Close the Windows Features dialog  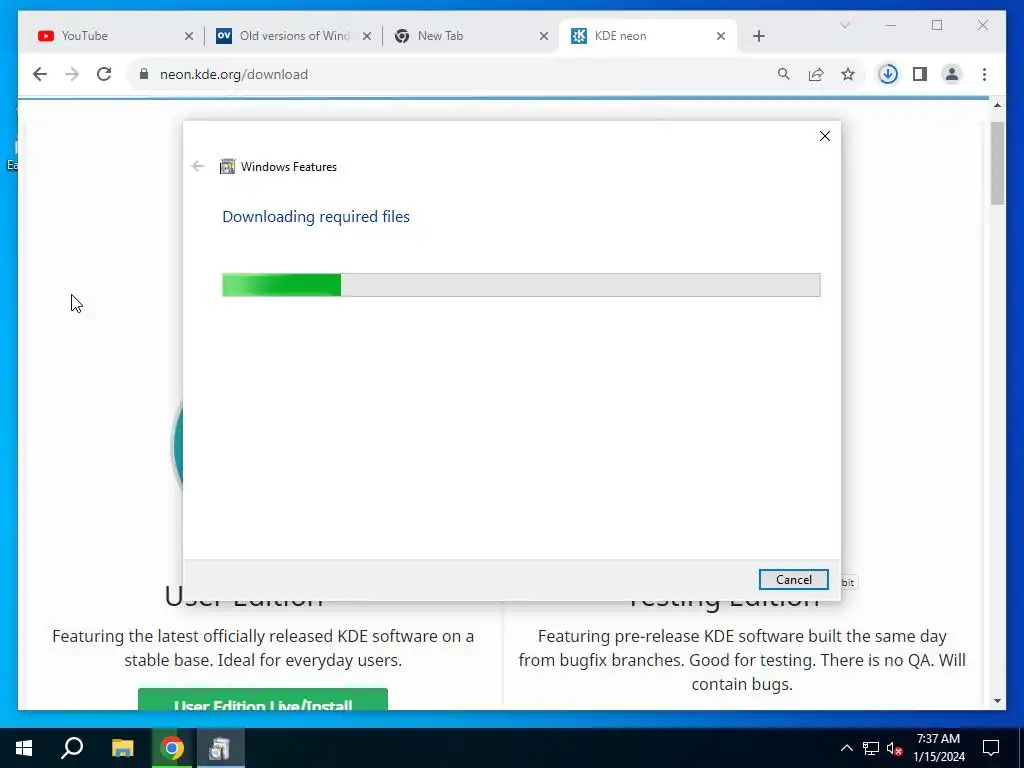pyautogui.click(x=825, y=136)
